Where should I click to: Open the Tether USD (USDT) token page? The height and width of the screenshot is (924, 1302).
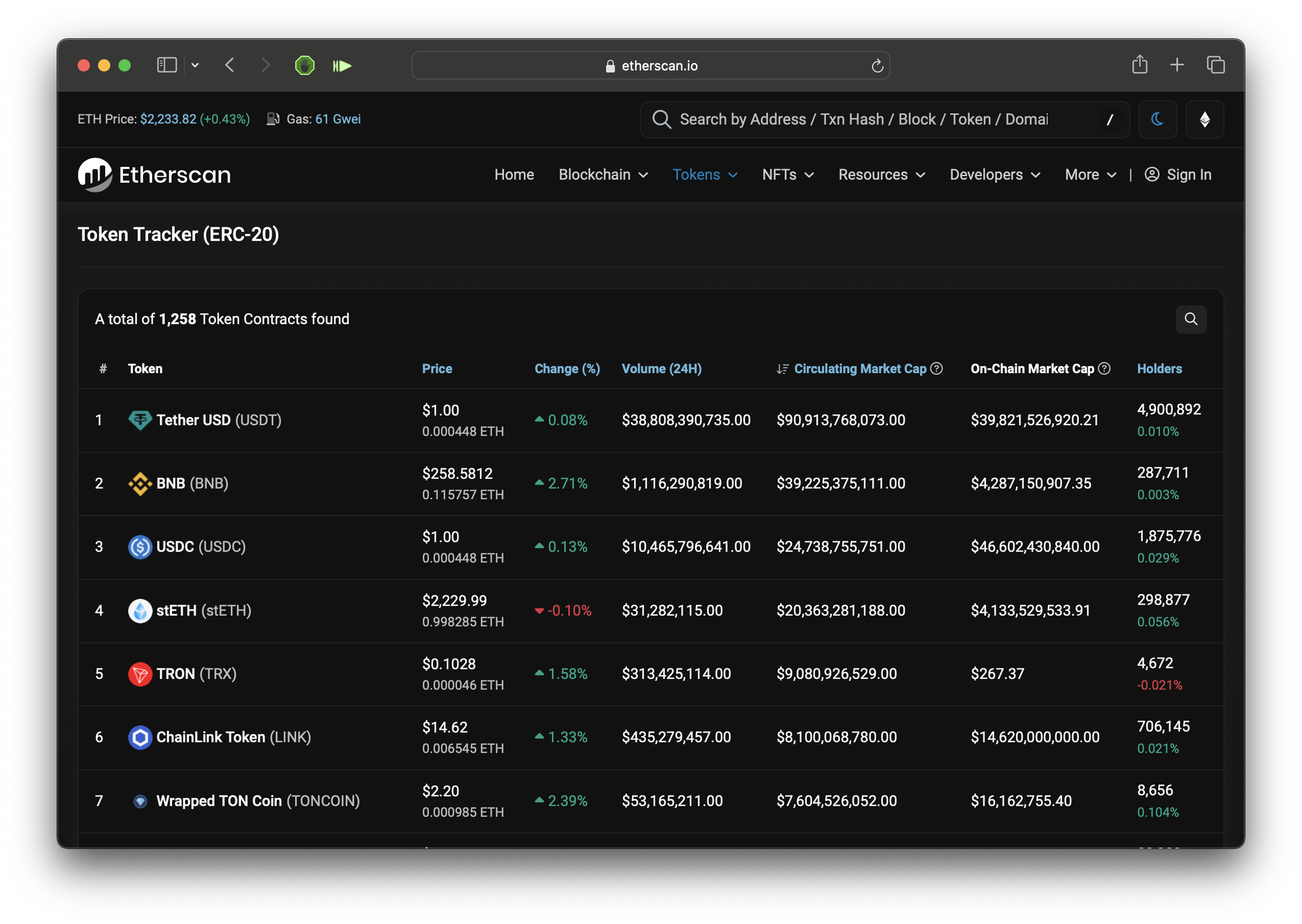click(x=219, y=421)
